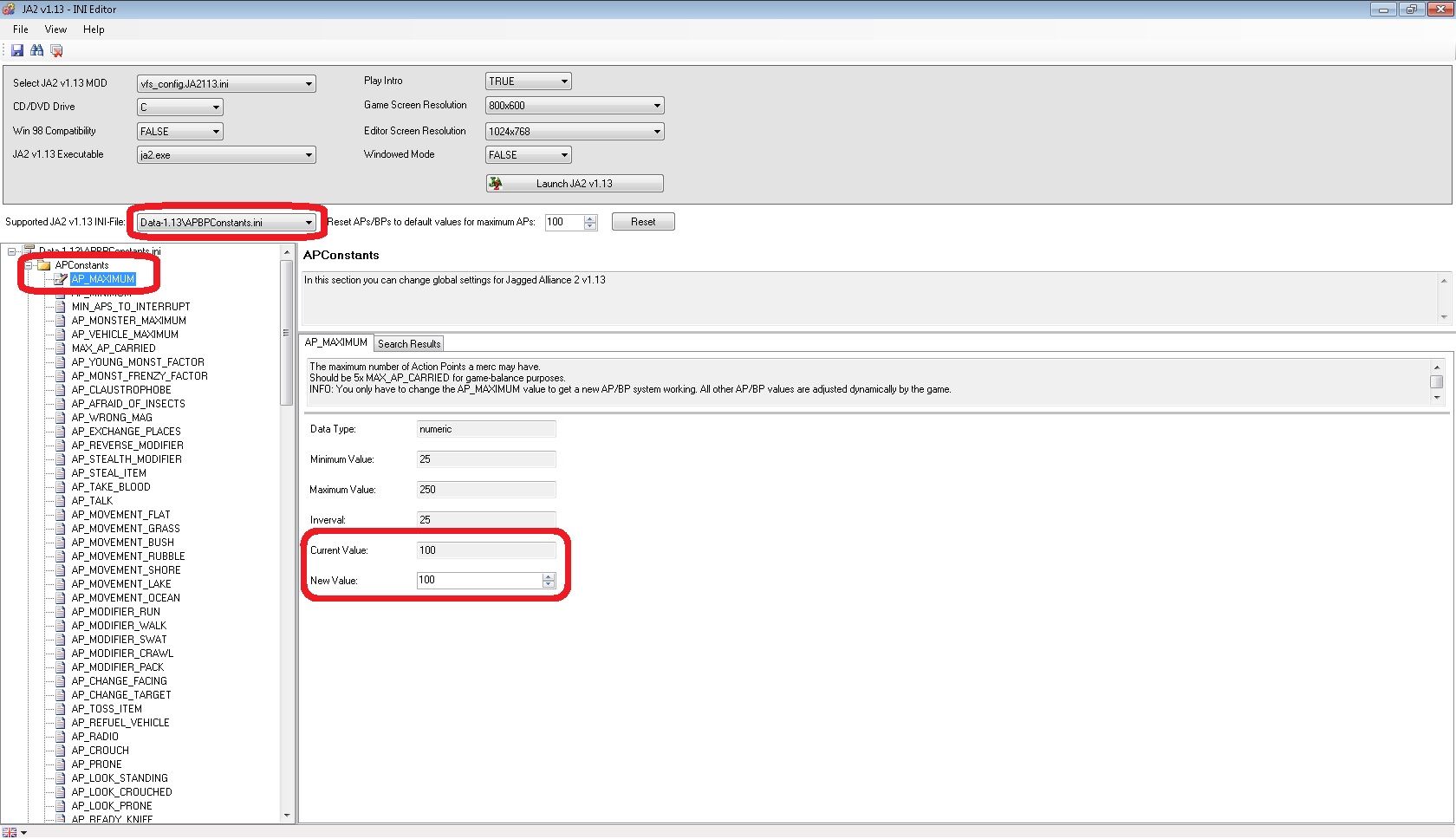Viewport: 1456px width, 839px height.
Task: Click the red X toolbar icon
Action: coord(56,51)
